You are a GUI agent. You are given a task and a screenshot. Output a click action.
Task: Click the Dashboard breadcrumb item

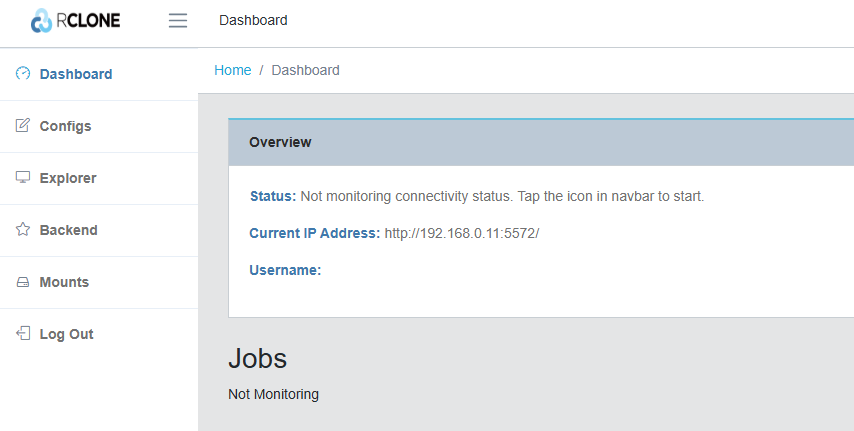[305, 70]
